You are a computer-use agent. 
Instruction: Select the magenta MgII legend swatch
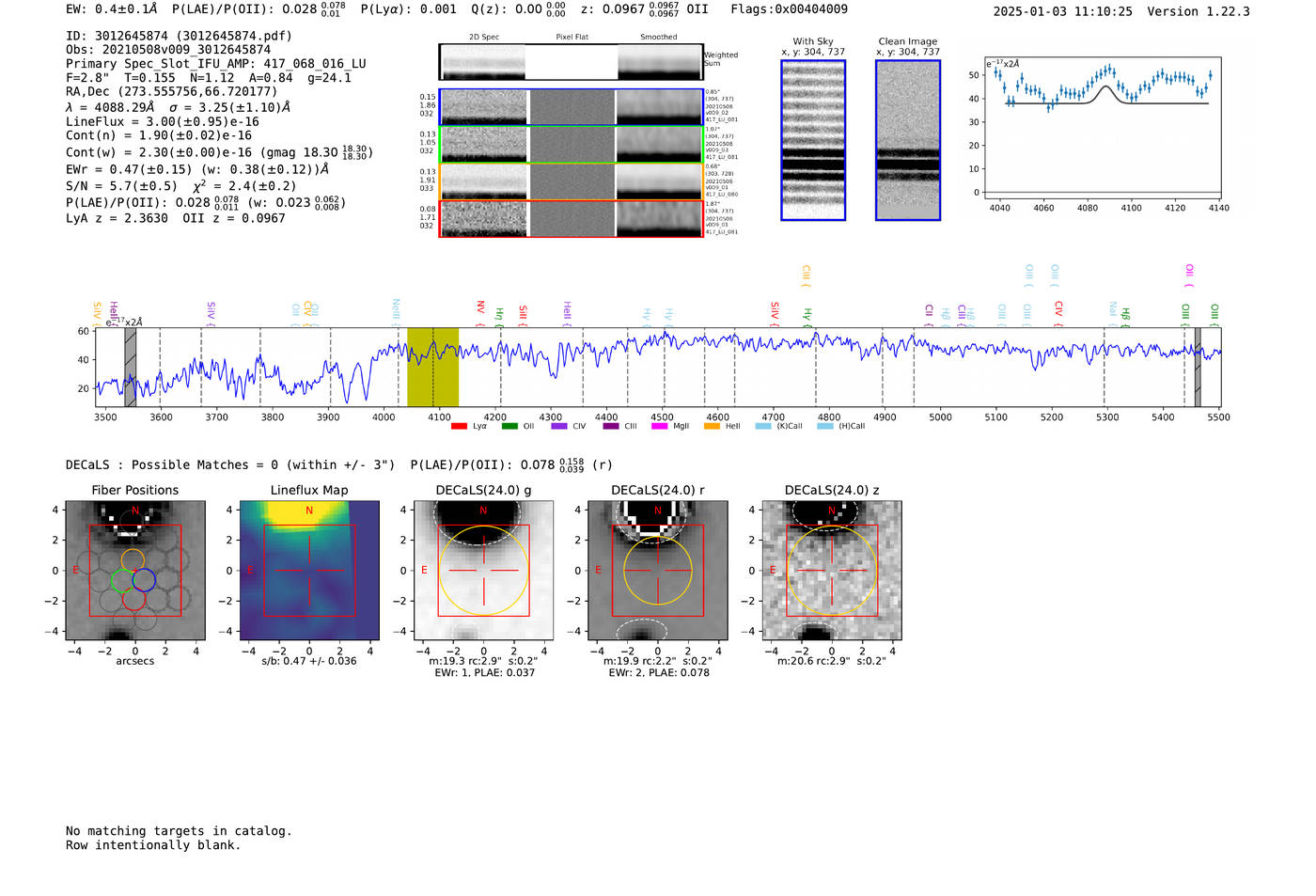659,426
